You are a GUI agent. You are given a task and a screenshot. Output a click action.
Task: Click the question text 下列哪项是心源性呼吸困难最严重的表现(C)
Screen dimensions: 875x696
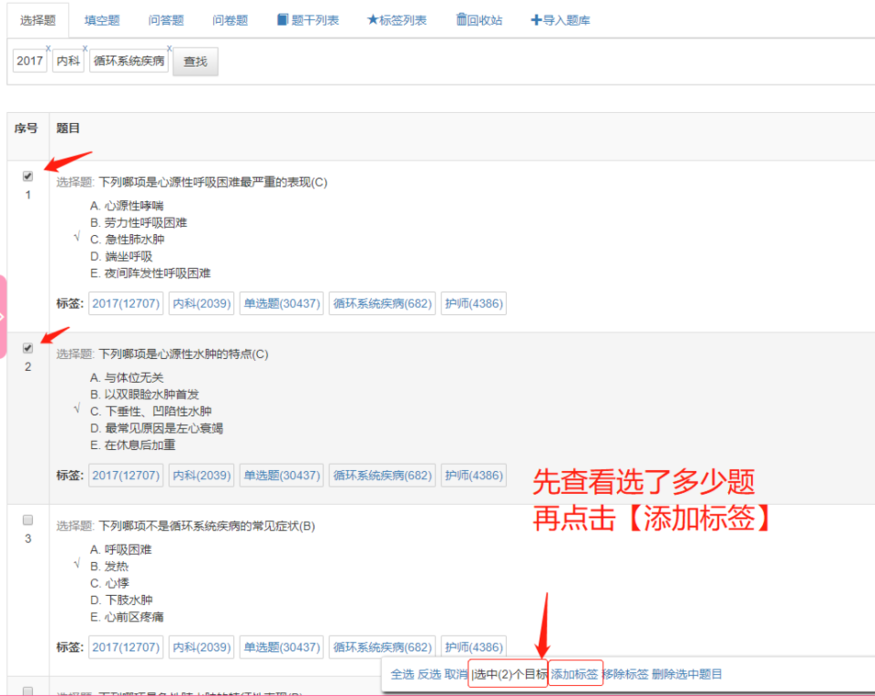[x=213, y=183]
